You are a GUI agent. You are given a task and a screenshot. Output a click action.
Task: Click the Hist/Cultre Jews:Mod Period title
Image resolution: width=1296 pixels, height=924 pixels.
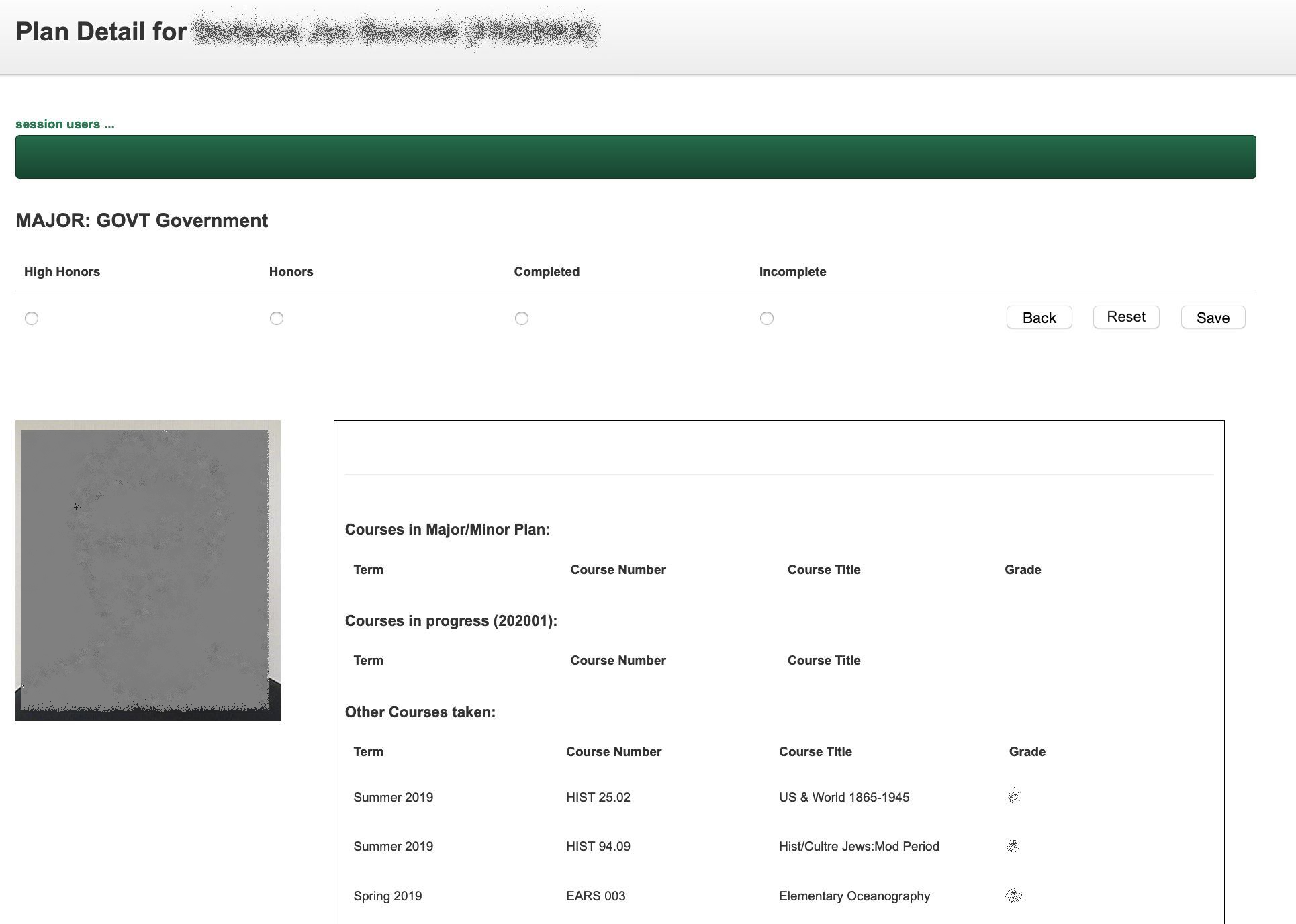pyautogui.click(x=859, y=847)
